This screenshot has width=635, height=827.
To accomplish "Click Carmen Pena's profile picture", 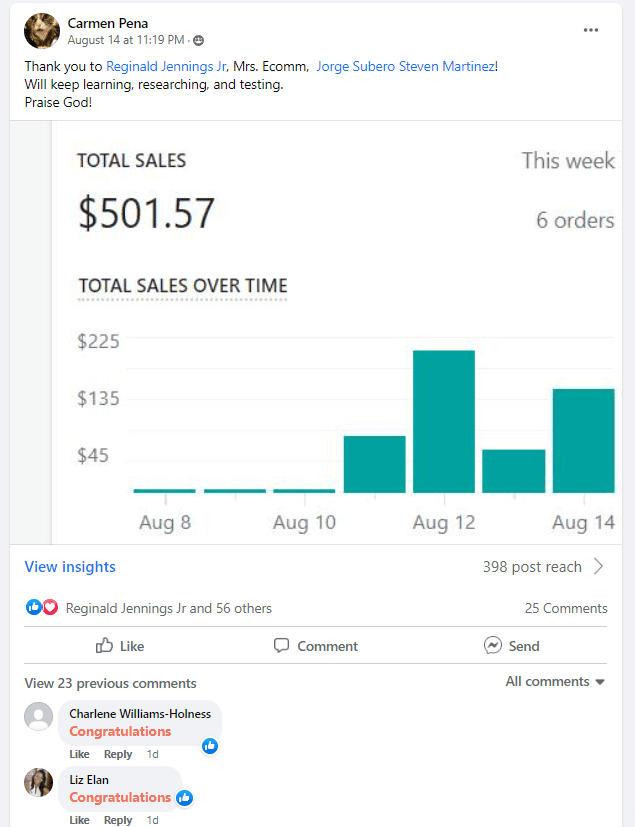I will pos(41,31).
